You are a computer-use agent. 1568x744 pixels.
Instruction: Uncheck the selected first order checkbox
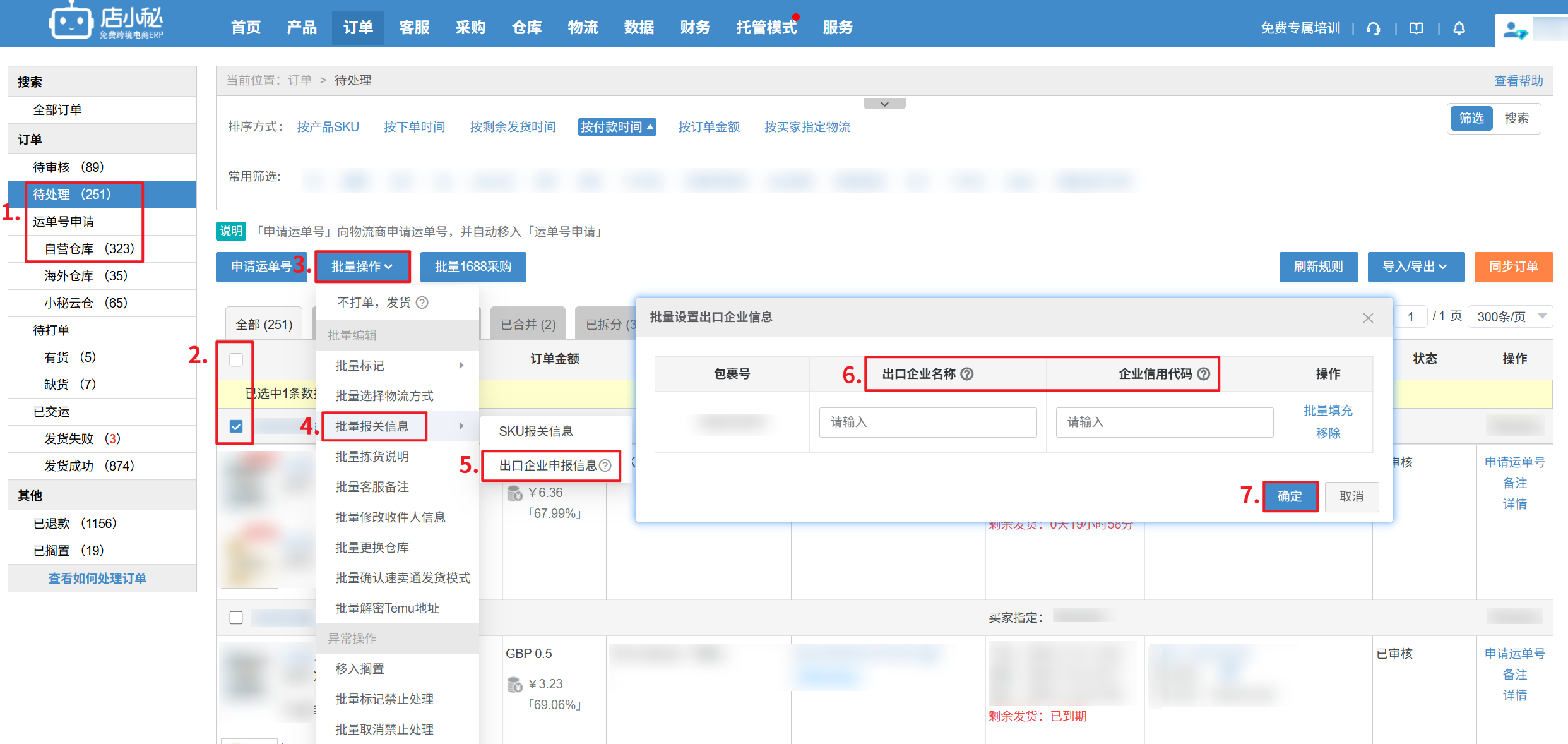pos(236,426)
